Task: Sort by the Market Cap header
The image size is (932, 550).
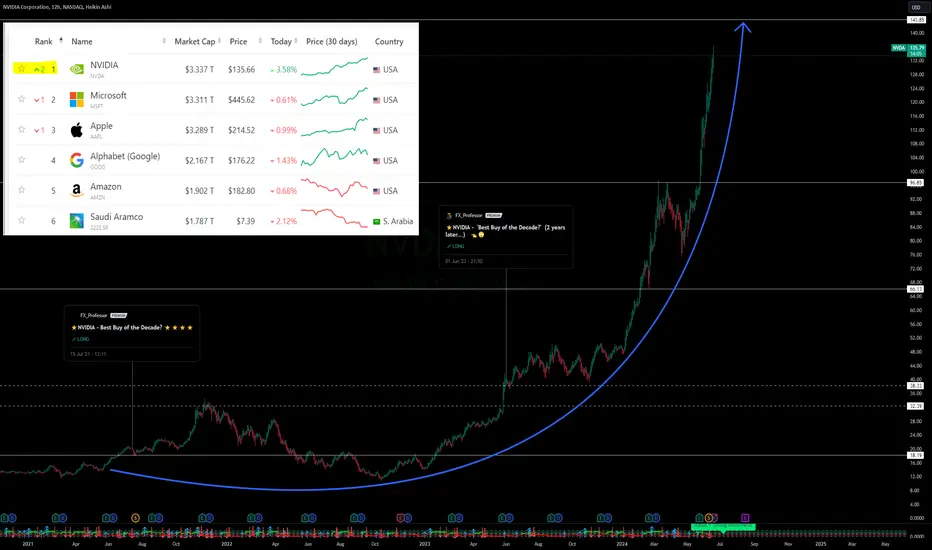Action: coord(194,42)
